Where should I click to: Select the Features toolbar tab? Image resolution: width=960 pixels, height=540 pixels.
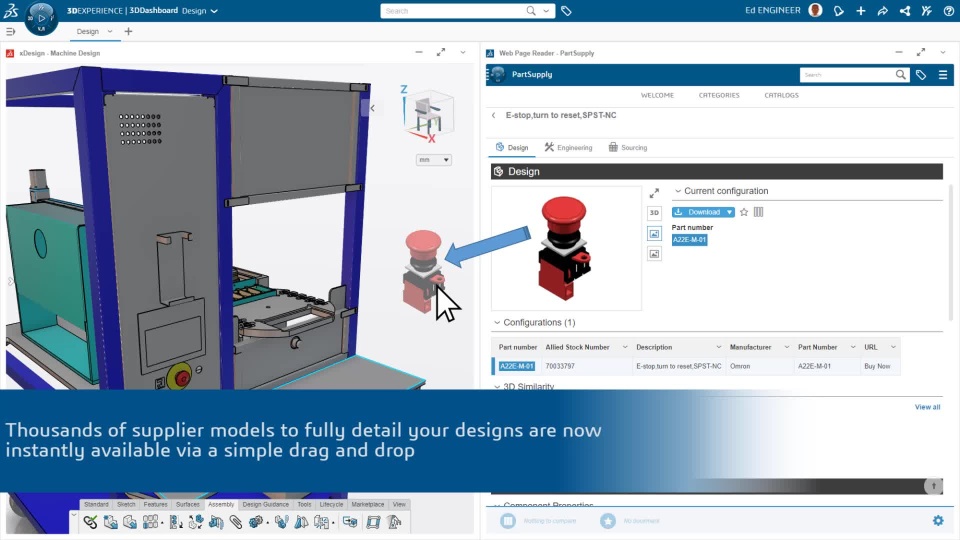[x=156, y=504]
